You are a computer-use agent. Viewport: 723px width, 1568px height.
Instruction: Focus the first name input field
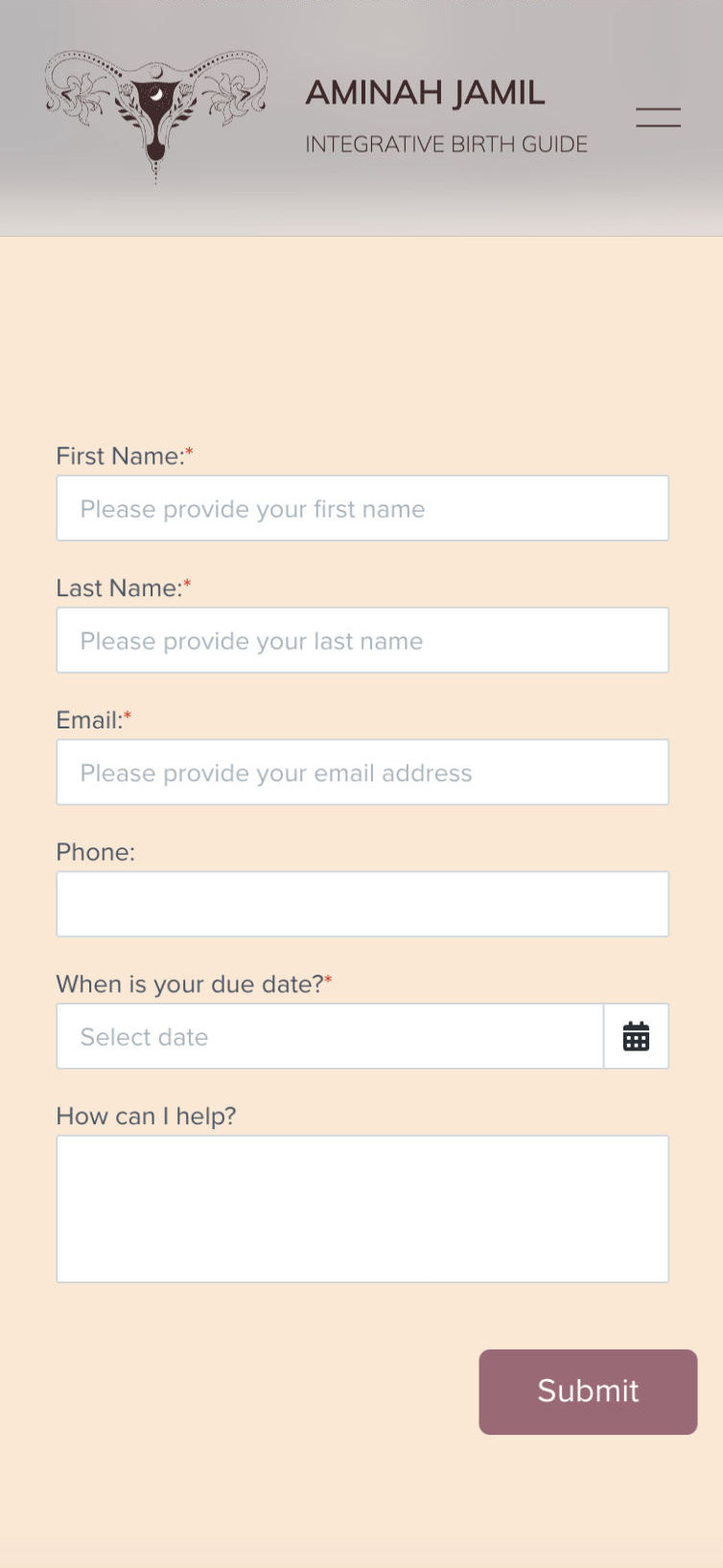tap(362, 508)
